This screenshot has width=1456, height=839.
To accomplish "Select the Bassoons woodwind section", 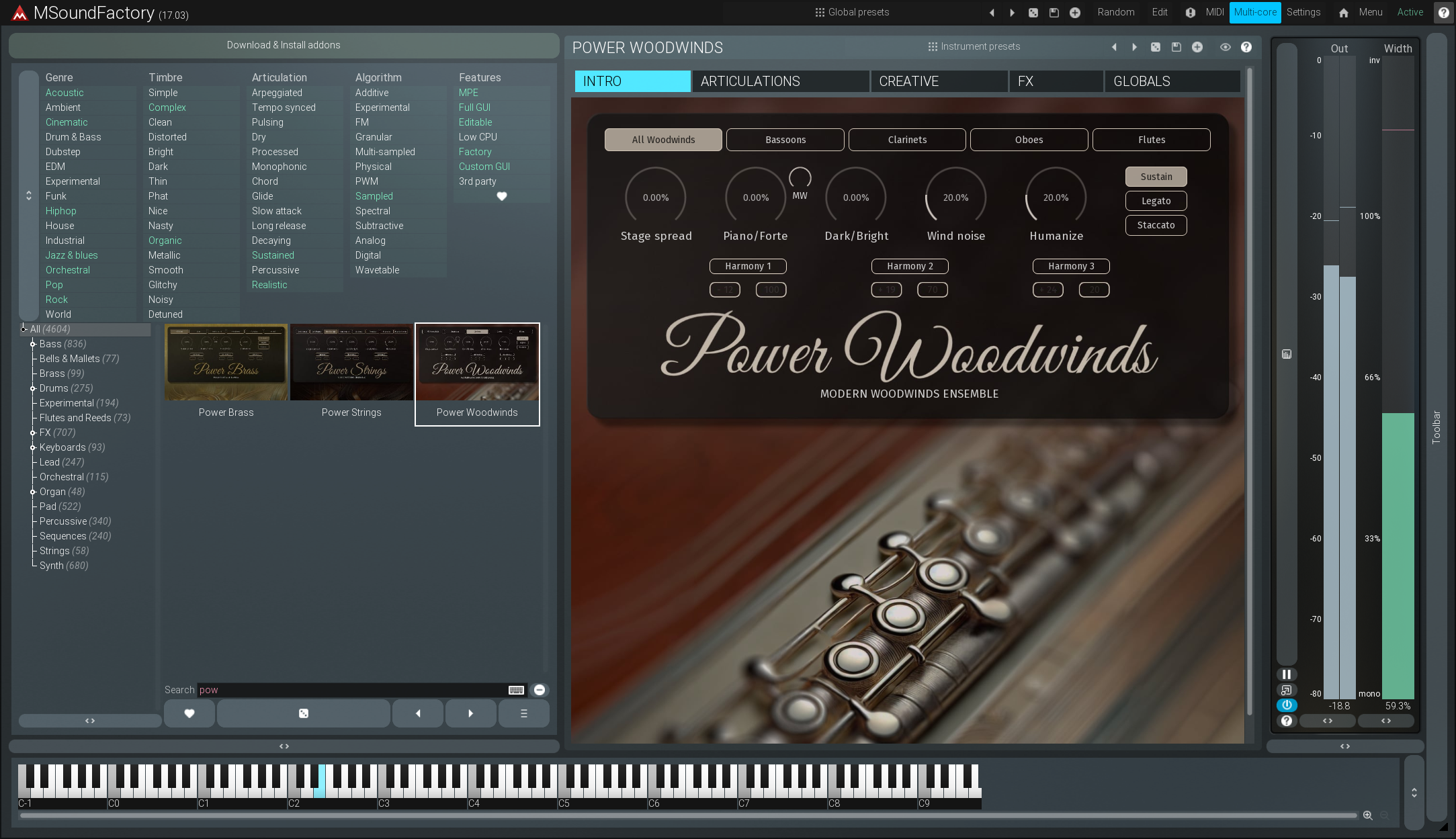I will tap(786, 139).
